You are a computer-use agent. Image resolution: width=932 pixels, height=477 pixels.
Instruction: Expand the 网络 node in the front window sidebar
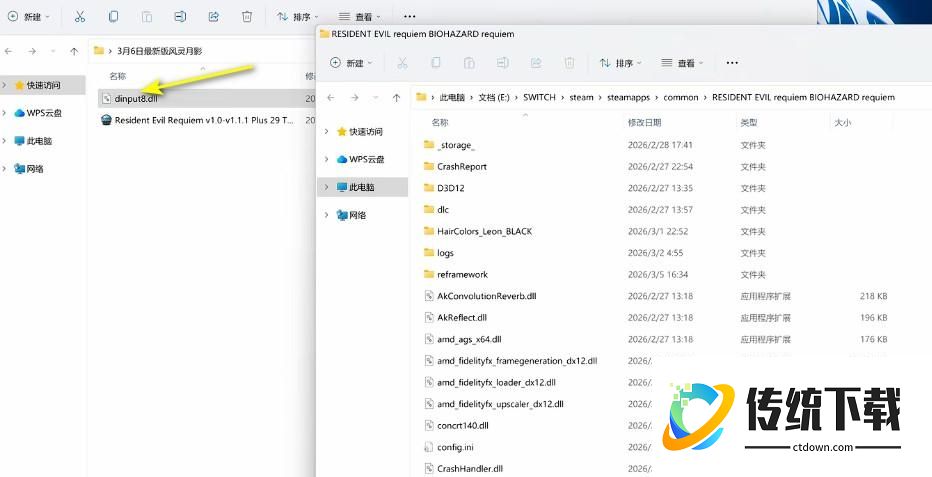[327, 215]
